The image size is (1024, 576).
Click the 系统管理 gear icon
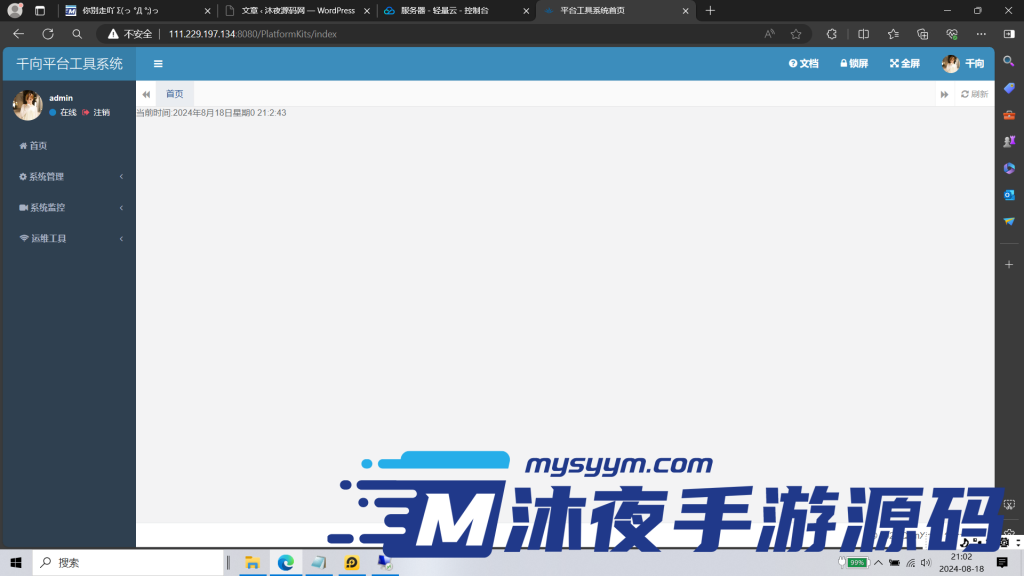22,176
